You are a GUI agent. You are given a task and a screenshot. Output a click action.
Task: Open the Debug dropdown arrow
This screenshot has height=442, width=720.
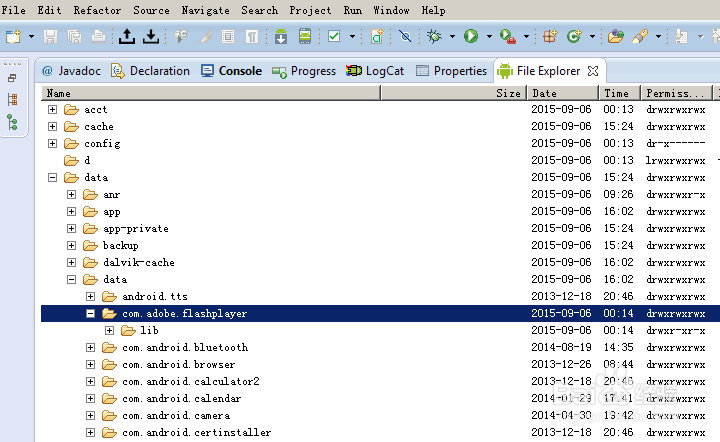(x=452, y=36)
